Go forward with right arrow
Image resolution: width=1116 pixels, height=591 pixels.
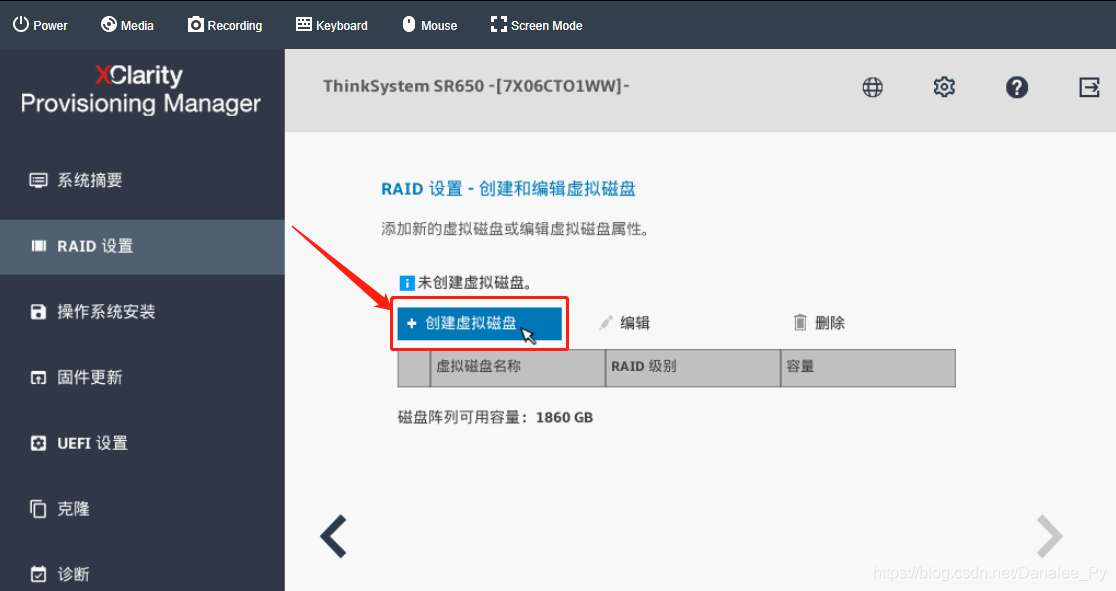pyautogui.click(x=1050, y=535)
